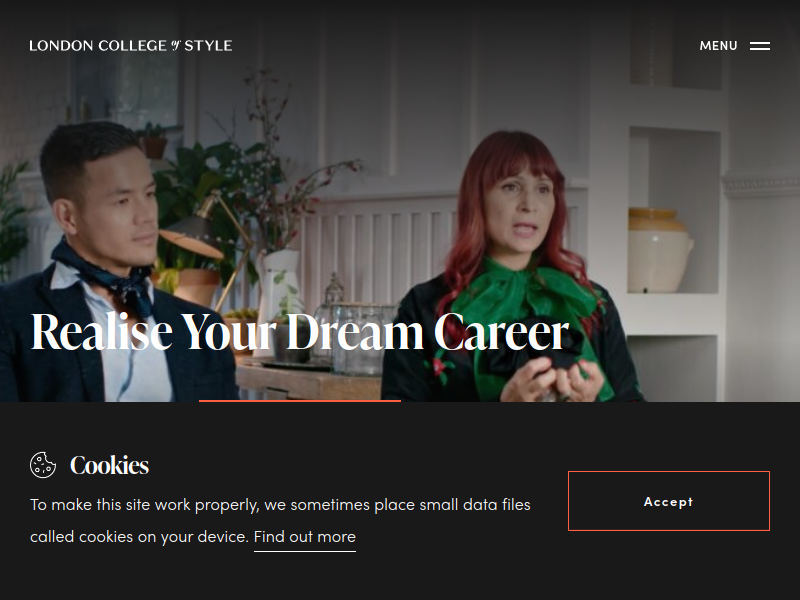Click the Cookies heading text
800x600 pixels.
coord(109,465)
